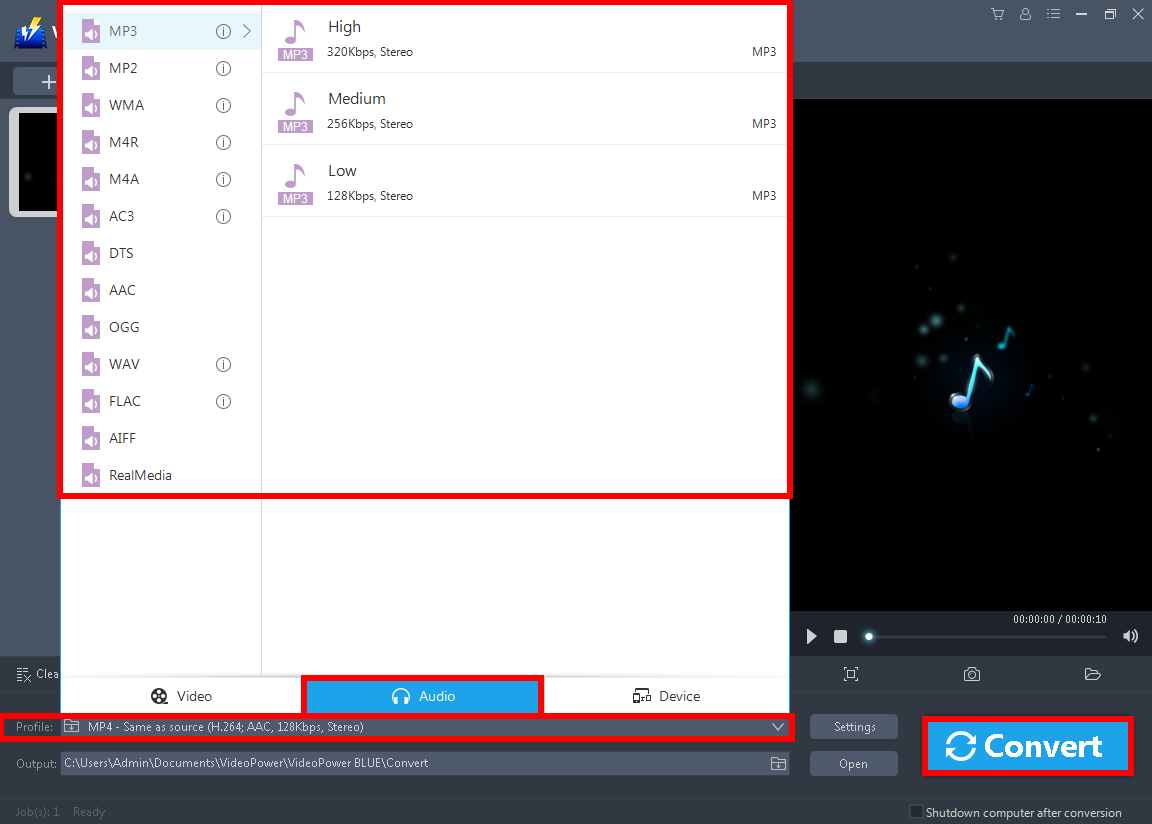
Task: Open the user account icon
Action: (1025, 14)
